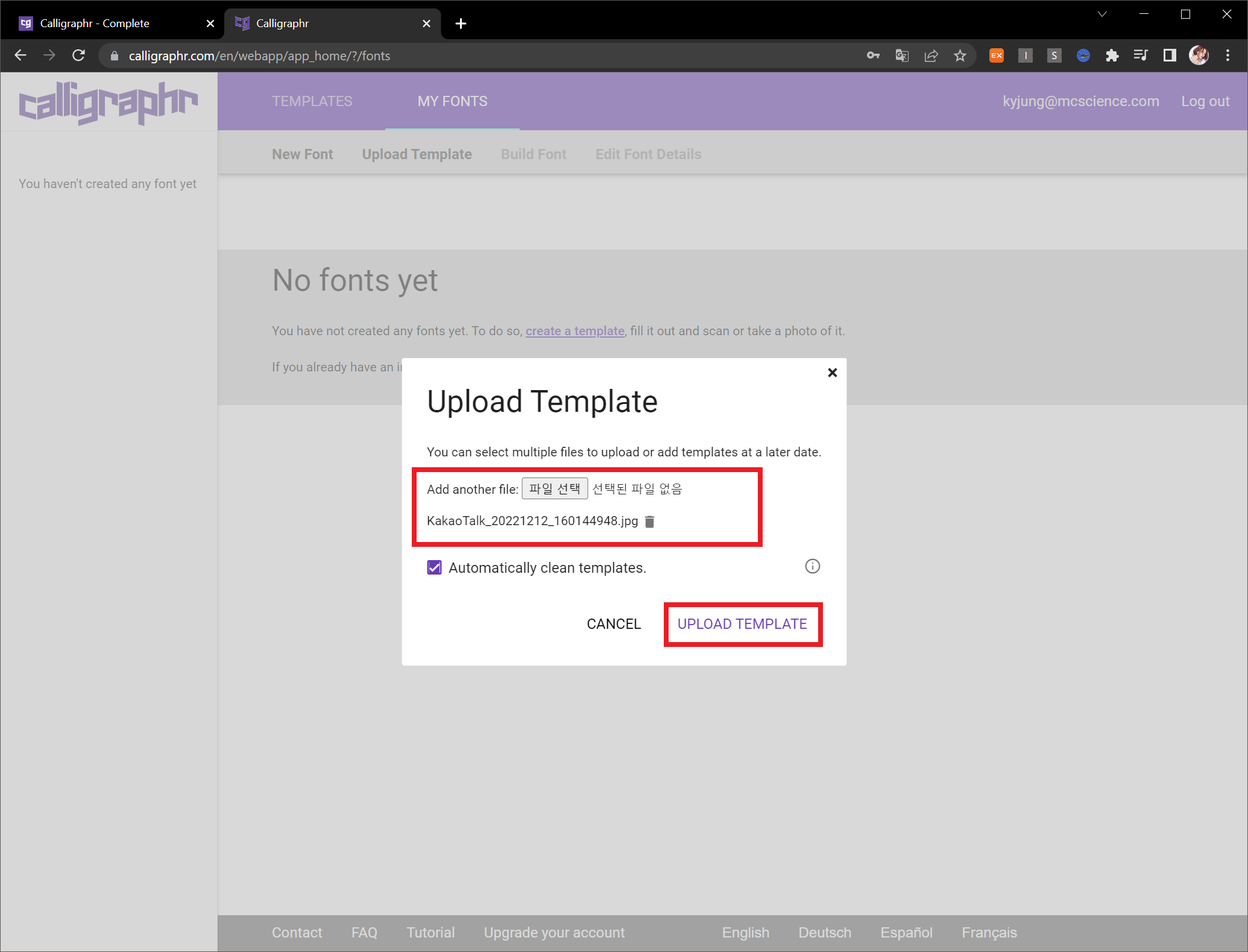Click the browser reload icon

tap(78, 55)
